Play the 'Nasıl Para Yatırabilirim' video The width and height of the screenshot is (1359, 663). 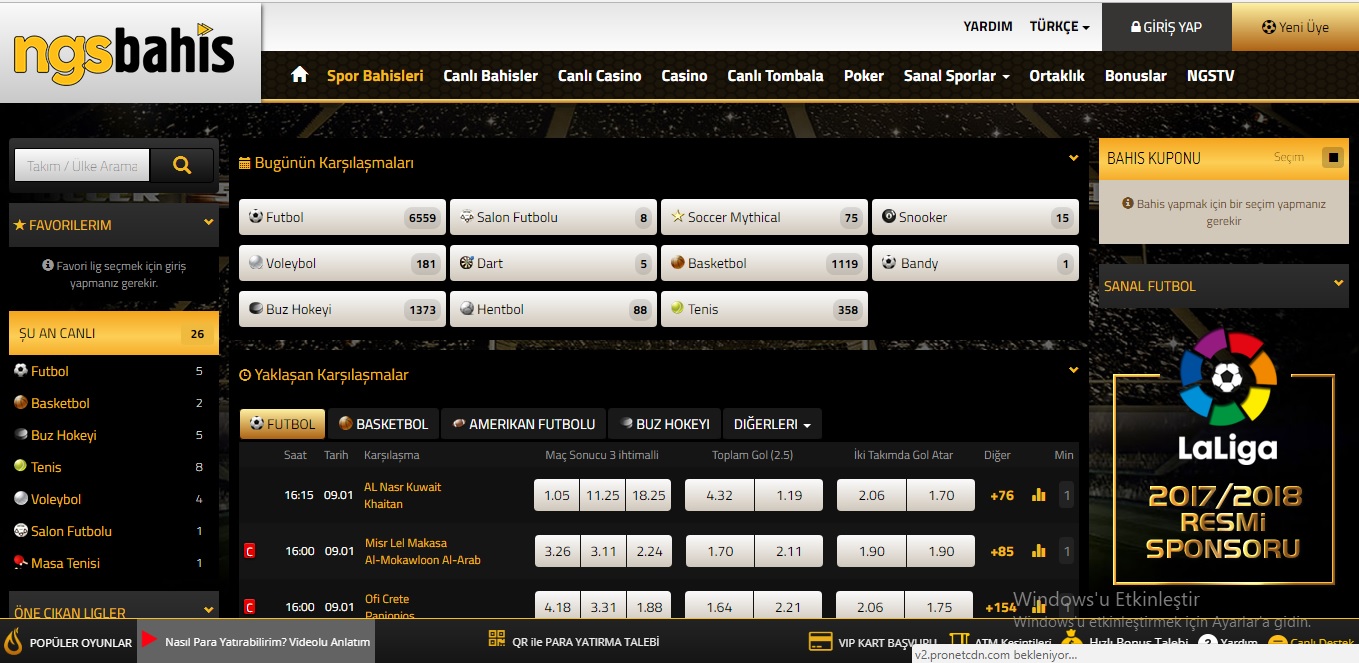[x=149, y=641]
